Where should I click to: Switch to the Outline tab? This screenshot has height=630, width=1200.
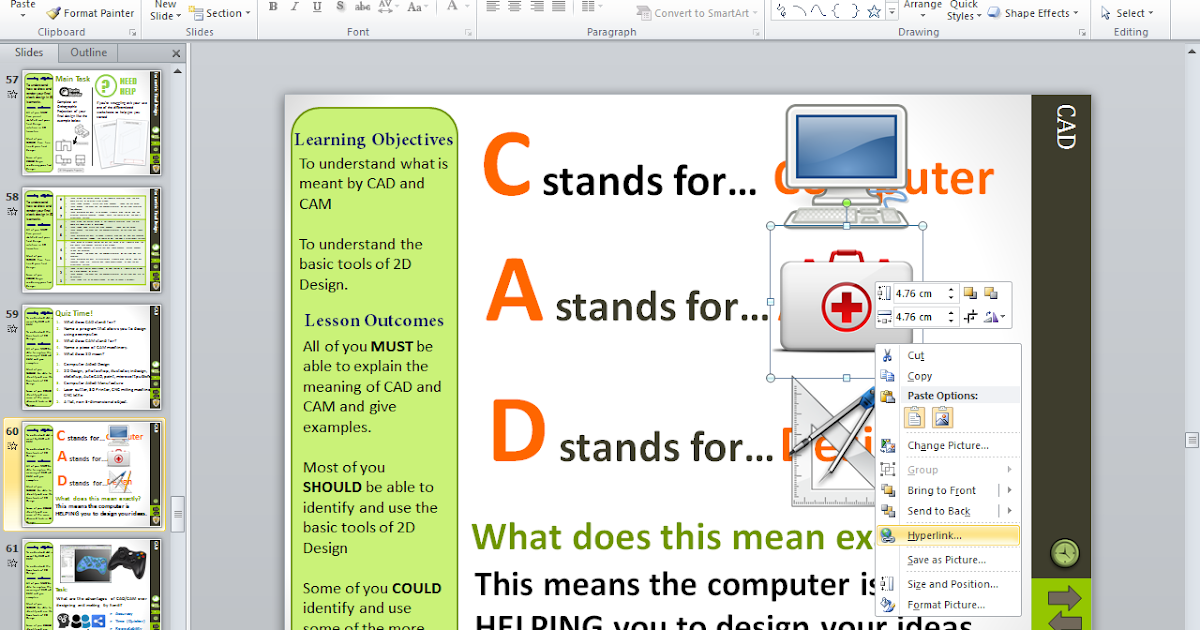[88, 51]
